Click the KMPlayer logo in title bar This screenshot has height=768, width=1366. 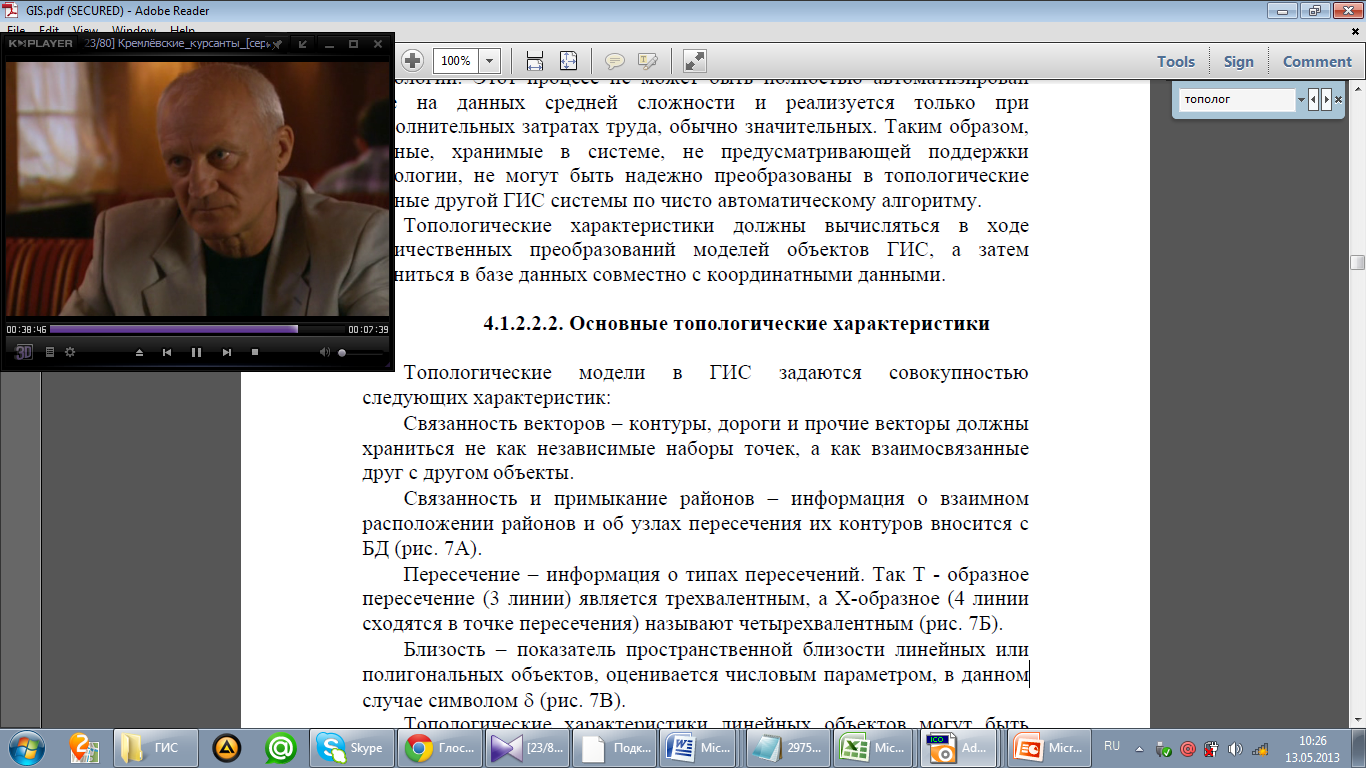point(41,44)
